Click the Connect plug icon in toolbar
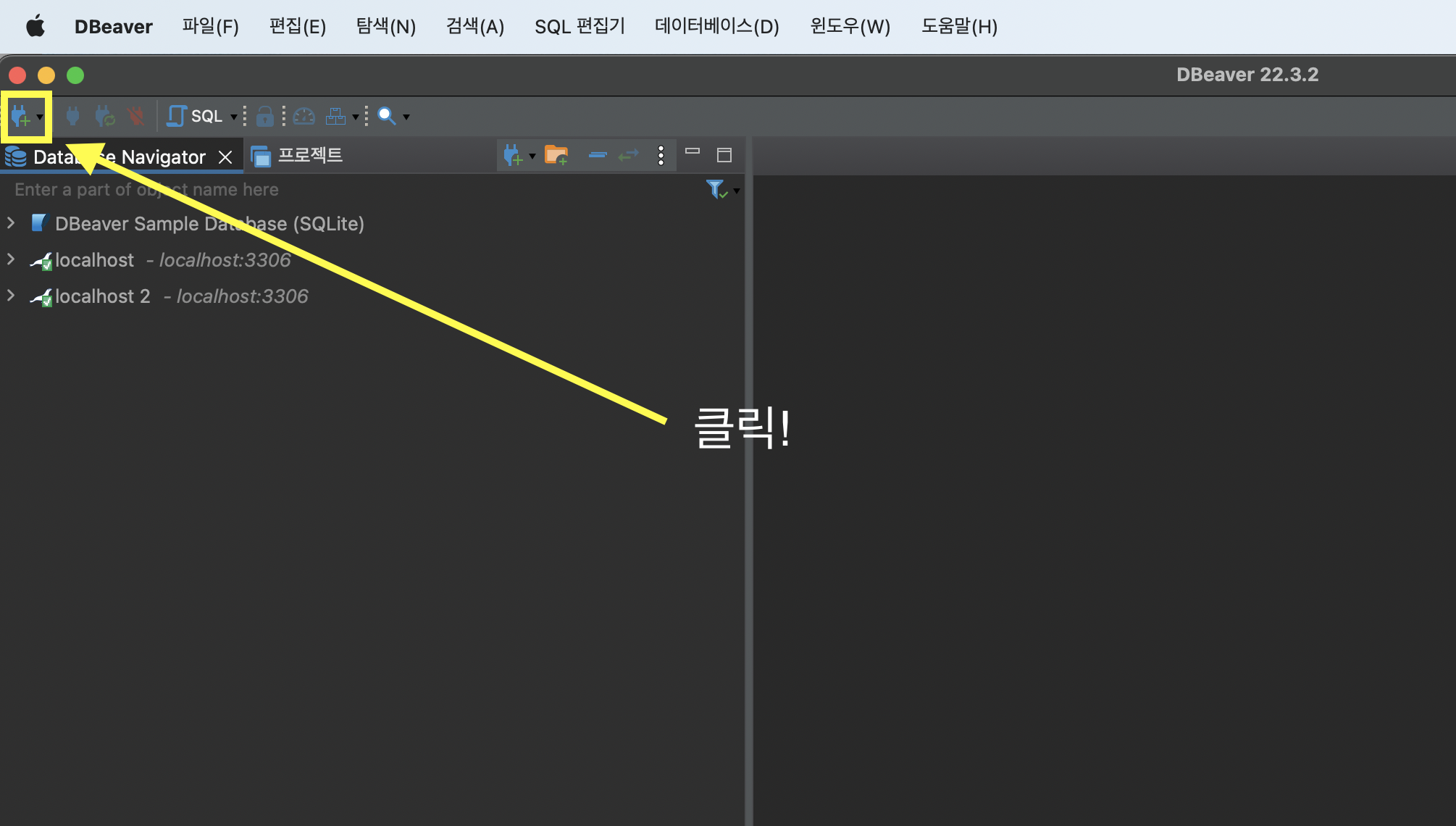 point(72,116)
